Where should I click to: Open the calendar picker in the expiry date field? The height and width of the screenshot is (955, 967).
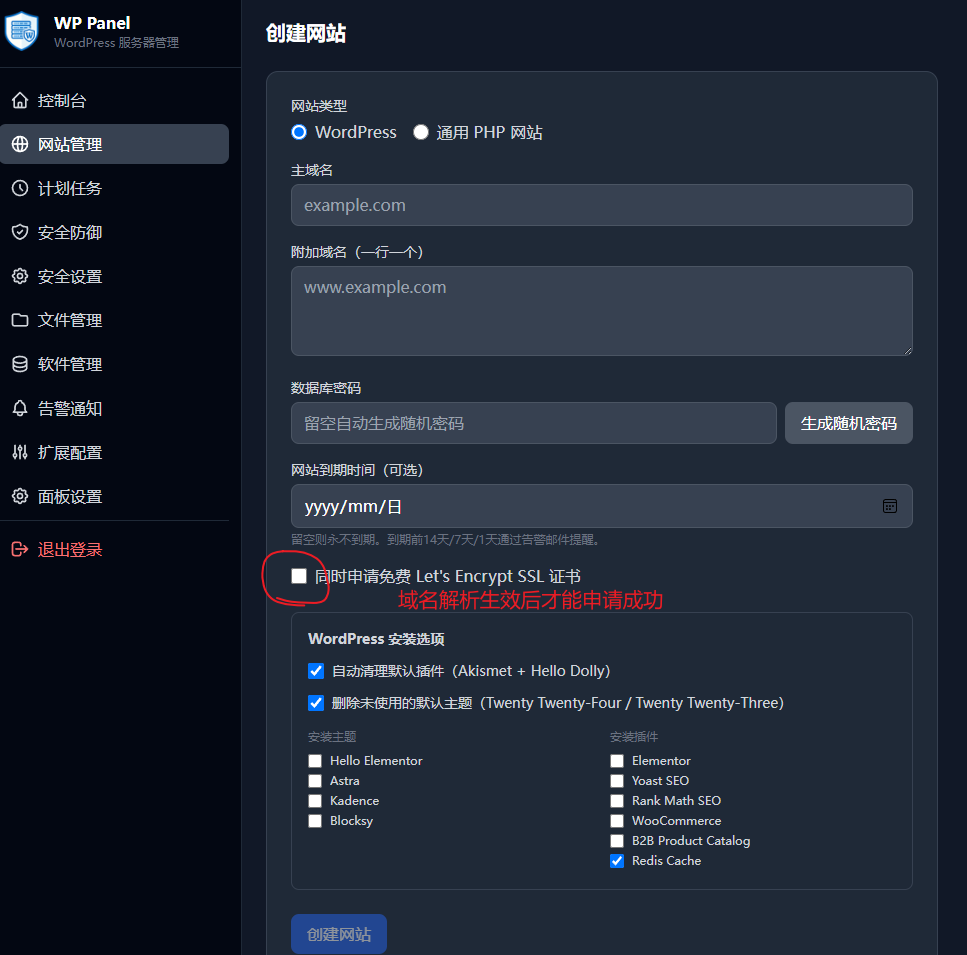(889, 506)
